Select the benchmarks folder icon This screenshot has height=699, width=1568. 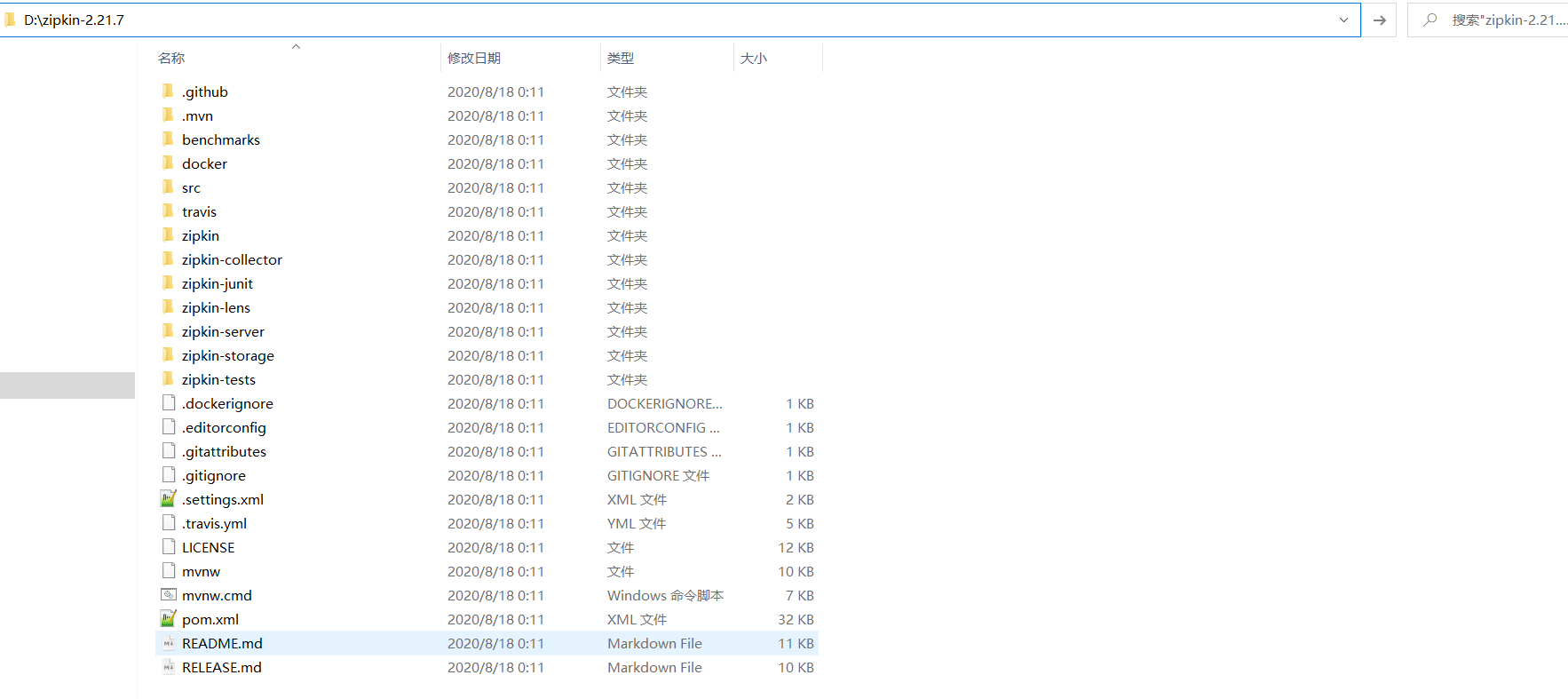[168, 139]
